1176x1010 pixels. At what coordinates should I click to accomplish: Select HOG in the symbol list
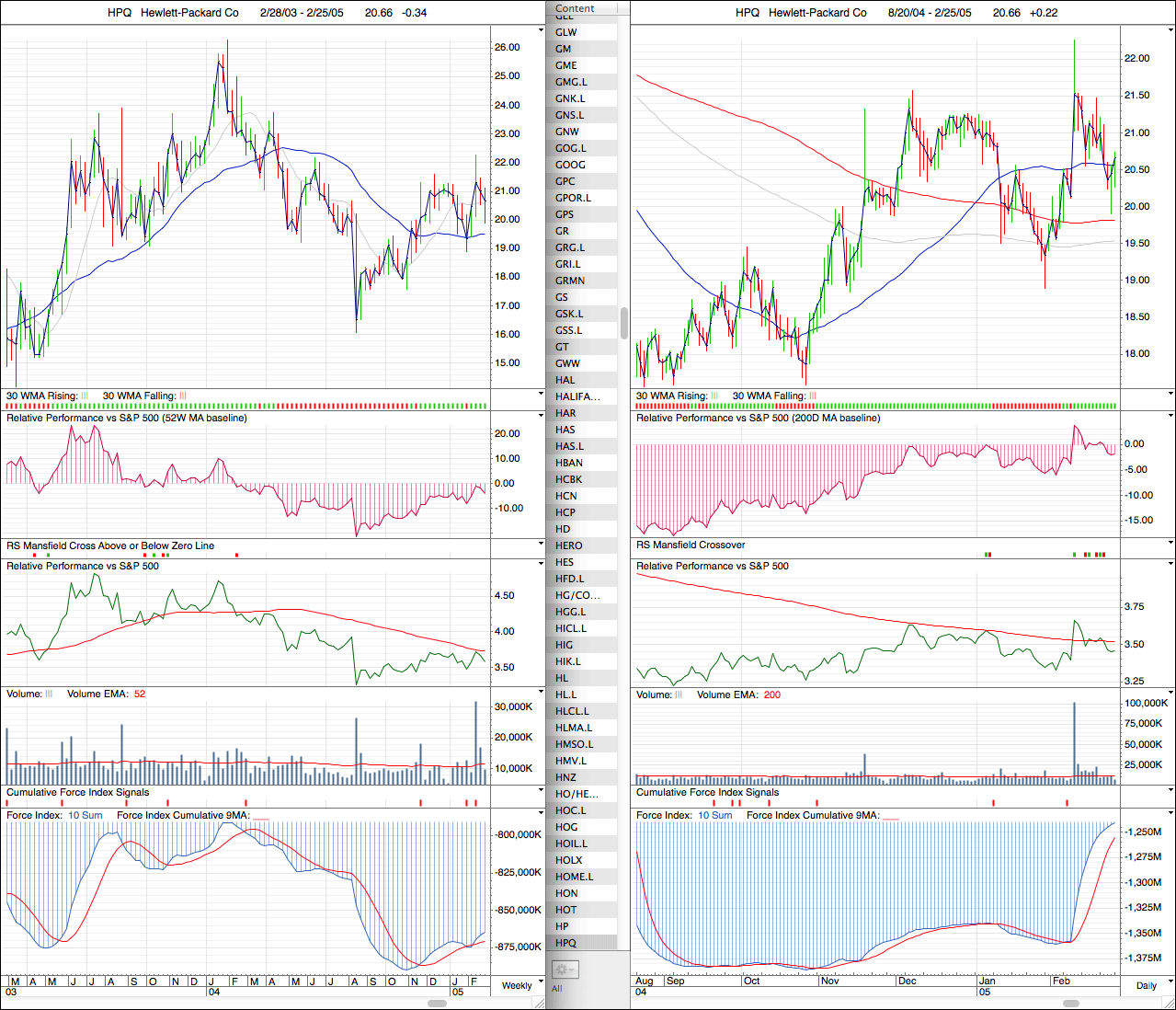pyautogui.click(x=566, y=827)
